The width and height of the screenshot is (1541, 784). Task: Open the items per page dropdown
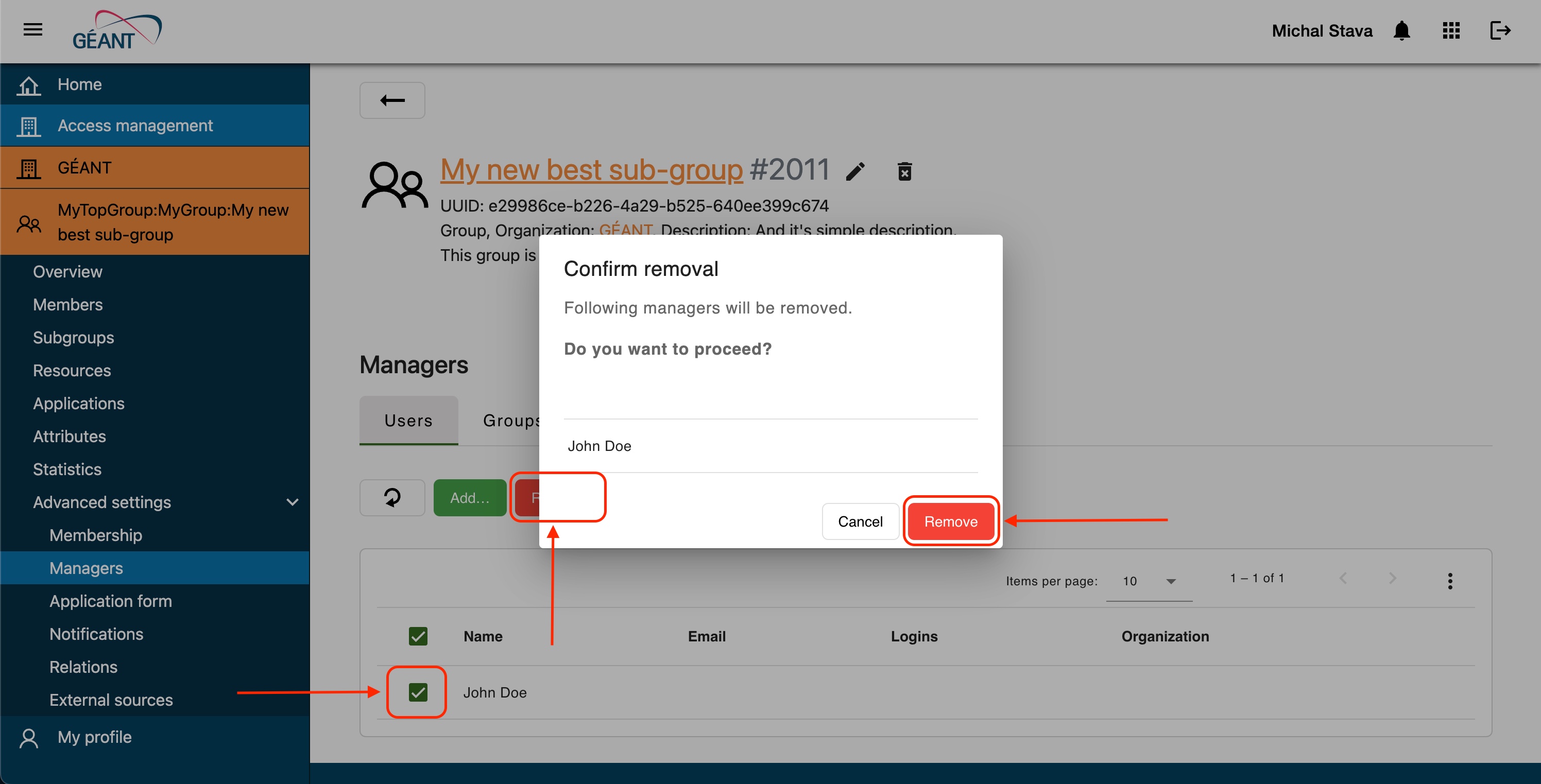click(x=1149, y=581)
